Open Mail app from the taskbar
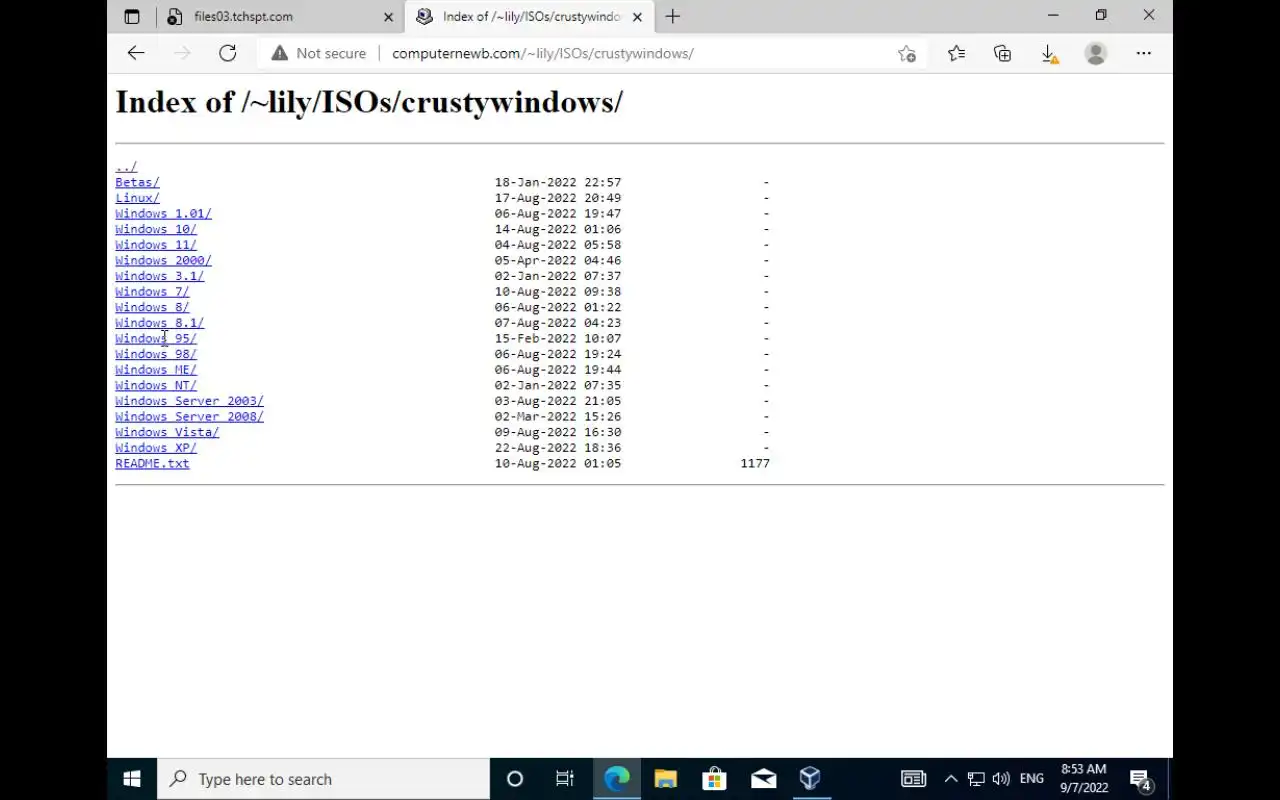Viewport: 1280px width, 800px height. (x=763, y=779)
